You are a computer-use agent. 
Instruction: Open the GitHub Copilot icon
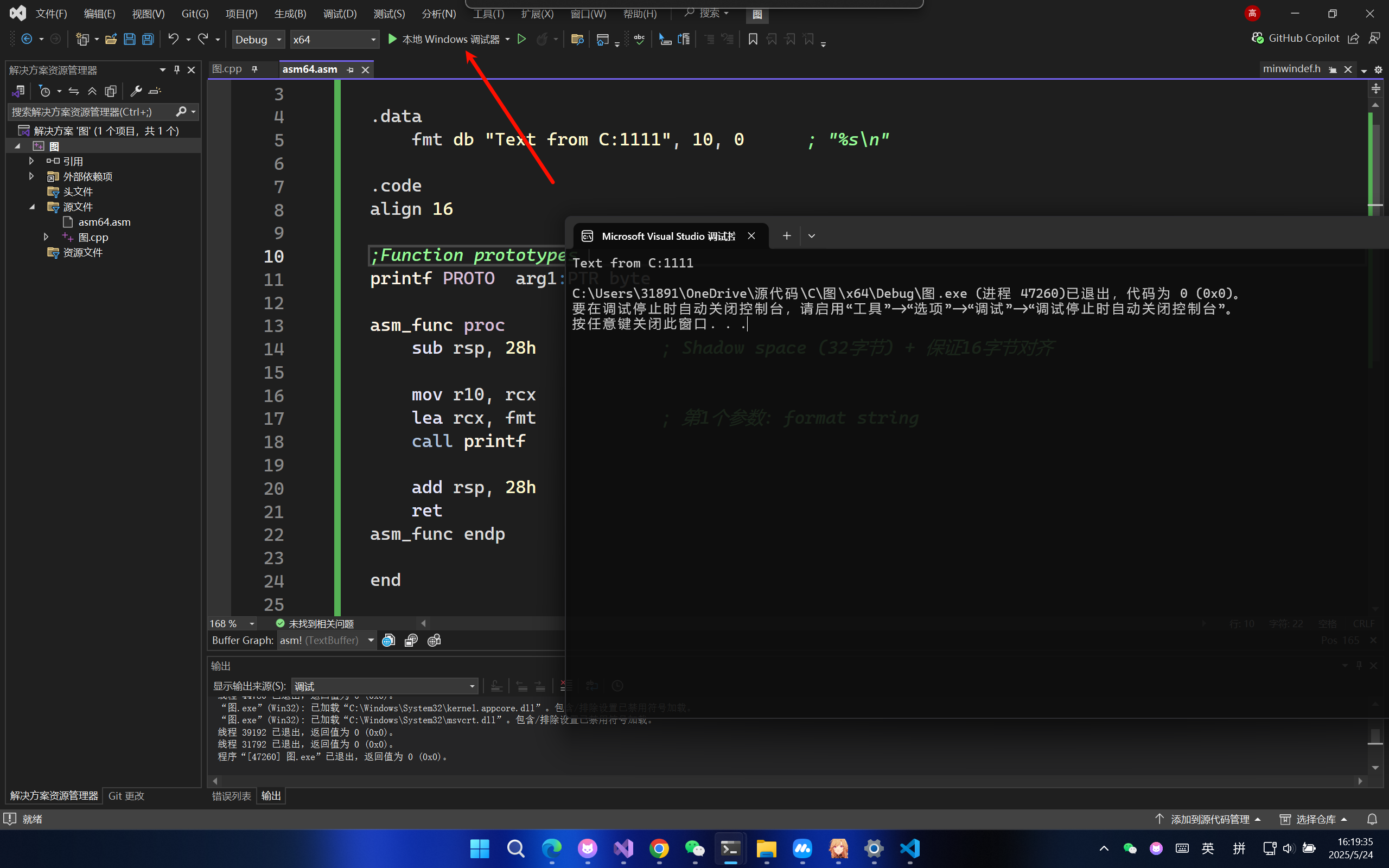1257,39
